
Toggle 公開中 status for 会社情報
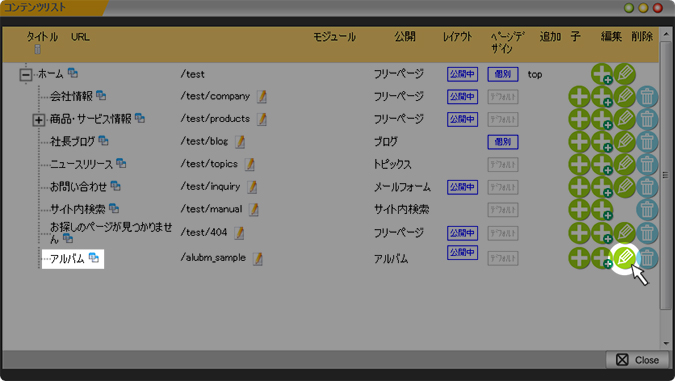pyautogui.click(x=462, y=96)
